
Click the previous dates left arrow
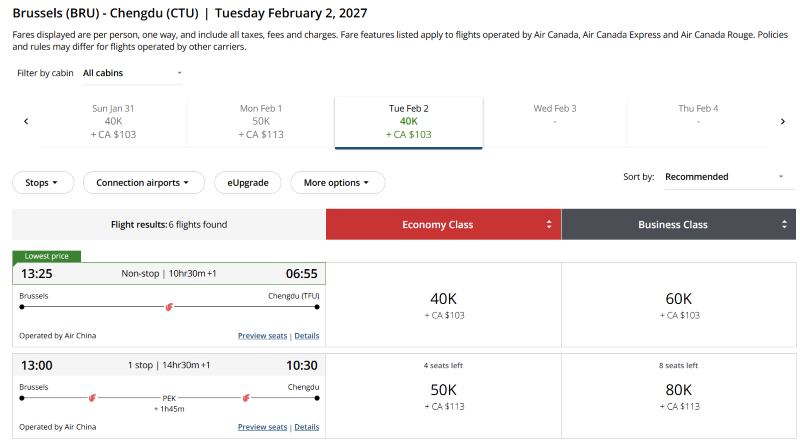pos(26,121)
